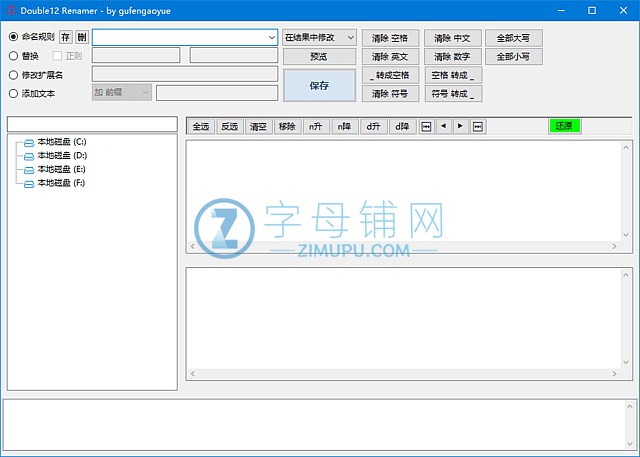Expand local disk (D:) tree node

[x=19, y=156]
